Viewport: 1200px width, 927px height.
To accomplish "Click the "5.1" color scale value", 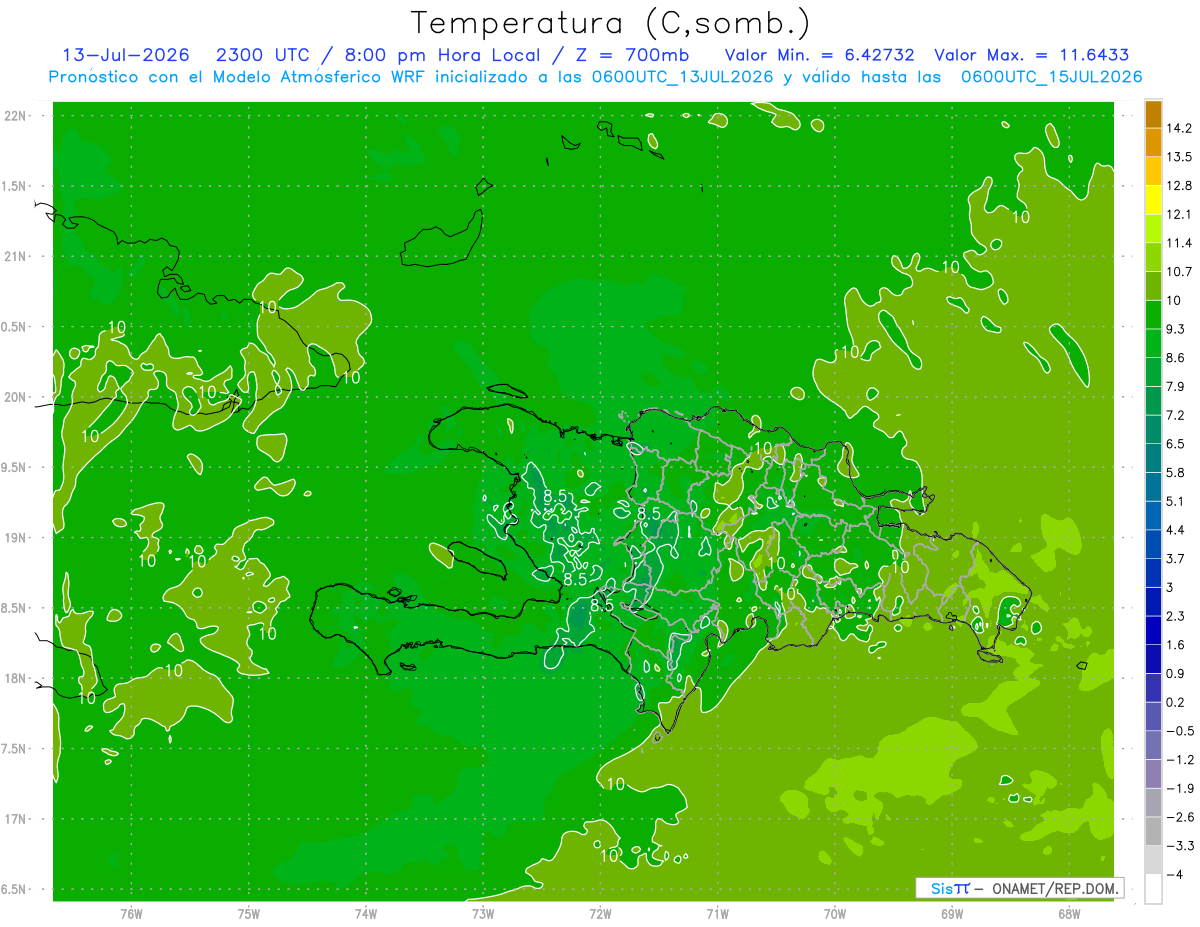I will point(1175,501).
